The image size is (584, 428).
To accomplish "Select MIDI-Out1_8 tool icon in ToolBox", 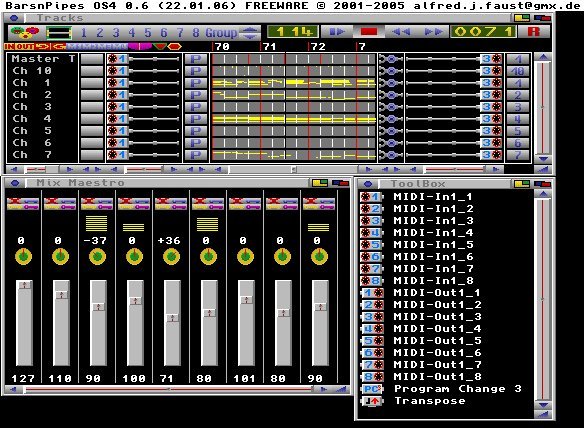I will click(372, 377).
